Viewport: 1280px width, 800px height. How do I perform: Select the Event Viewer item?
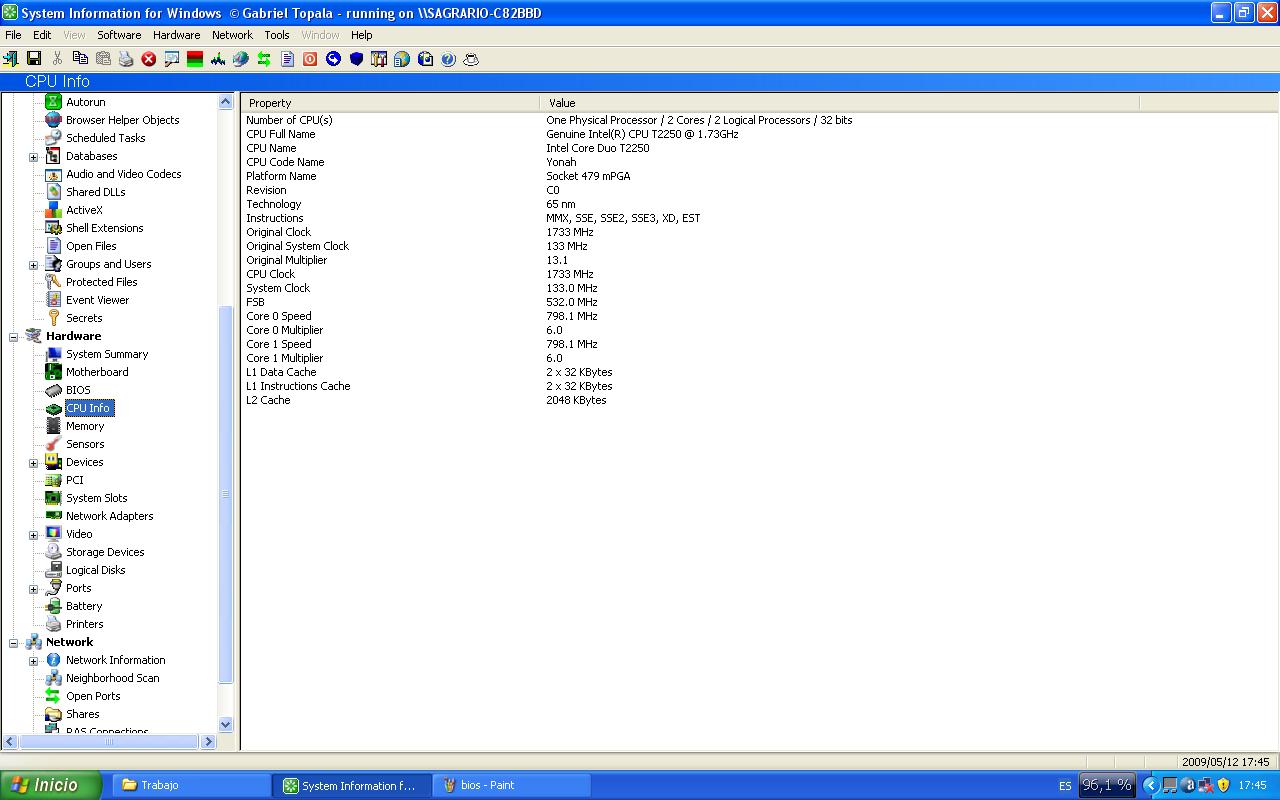[x=98, y=300]
